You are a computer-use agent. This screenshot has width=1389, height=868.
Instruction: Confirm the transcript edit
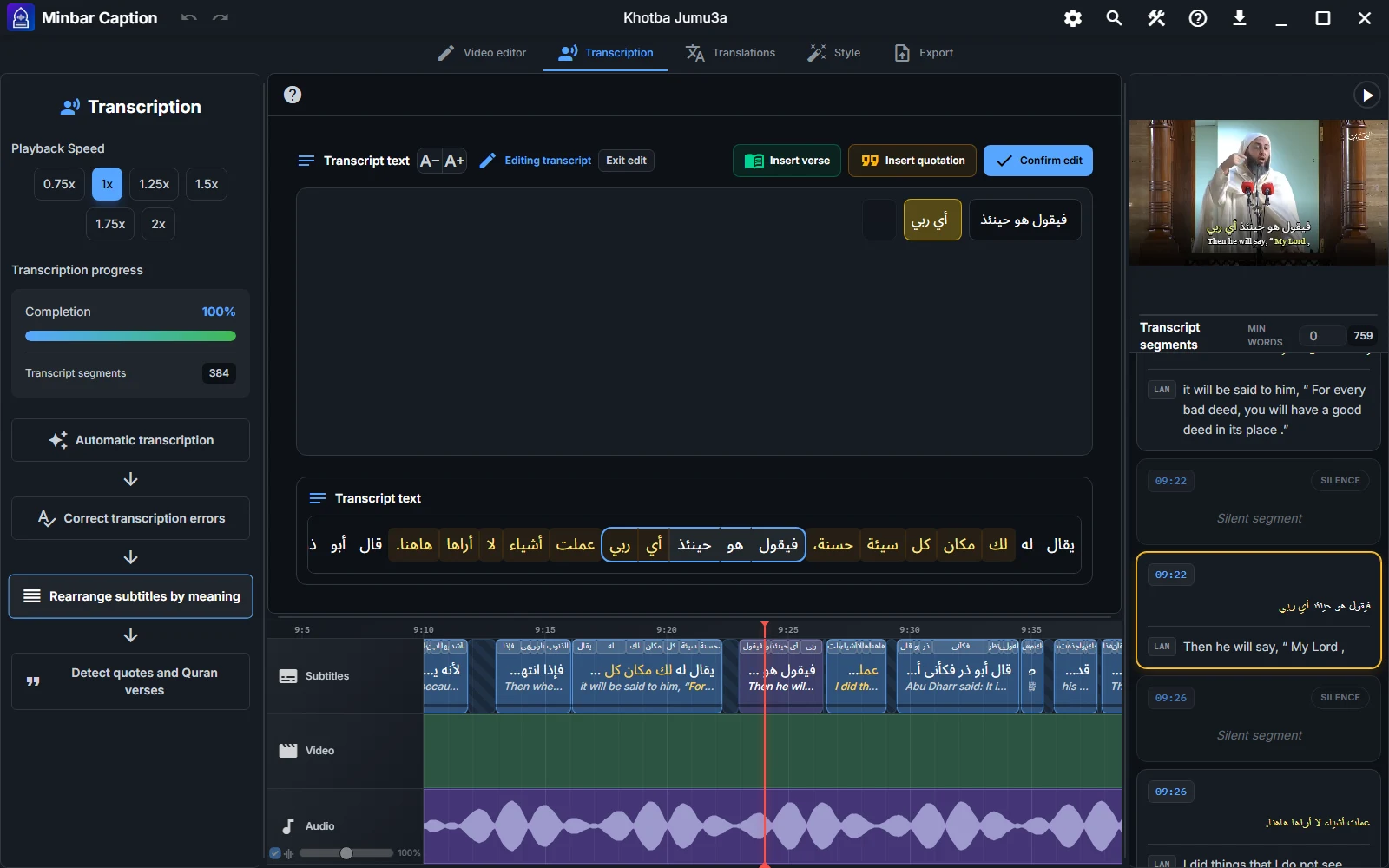point(1038,161)
